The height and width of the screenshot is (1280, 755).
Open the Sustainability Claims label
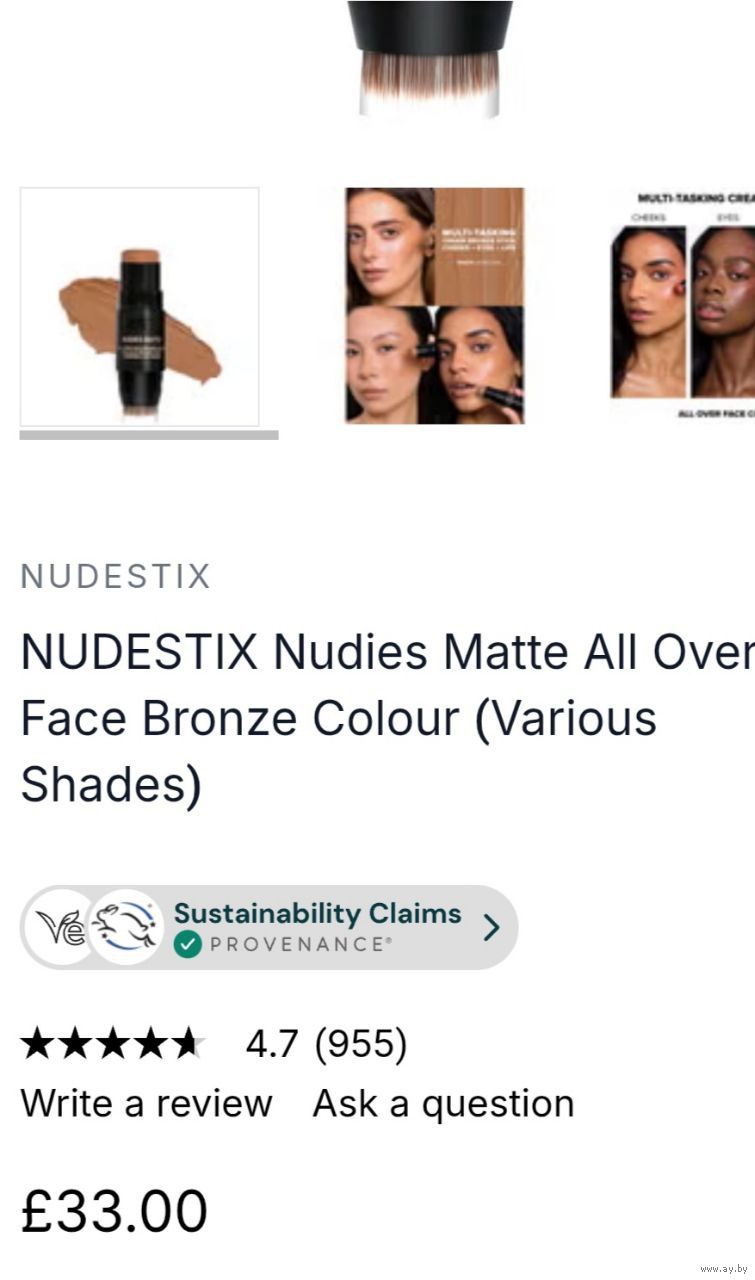tap(317, 913)
